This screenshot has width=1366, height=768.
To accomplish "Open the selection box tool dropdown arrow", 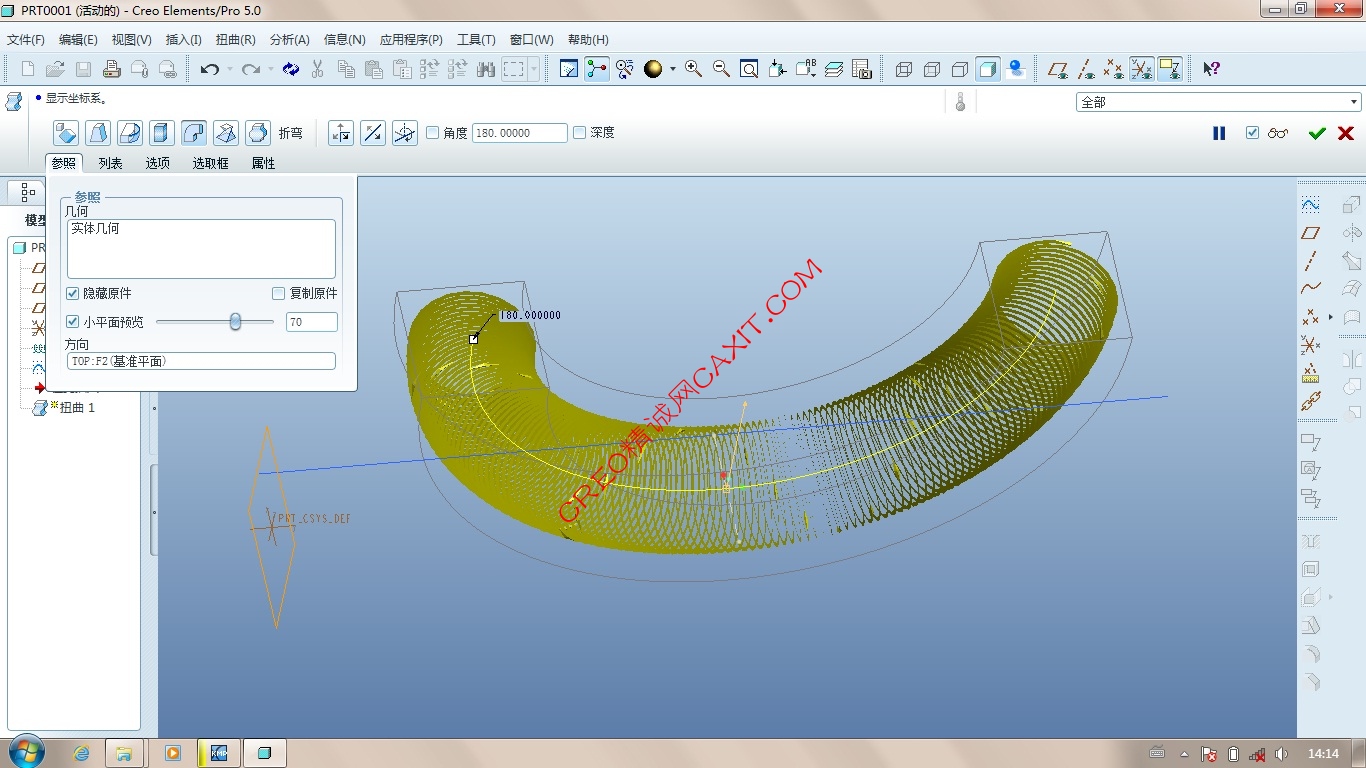I will (534, 69).
